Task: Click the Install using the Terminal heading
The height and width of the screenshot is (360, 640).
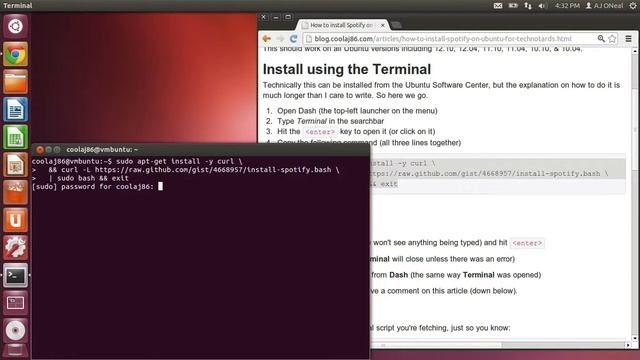Action: pyautogui.click(x=347, y=69)
